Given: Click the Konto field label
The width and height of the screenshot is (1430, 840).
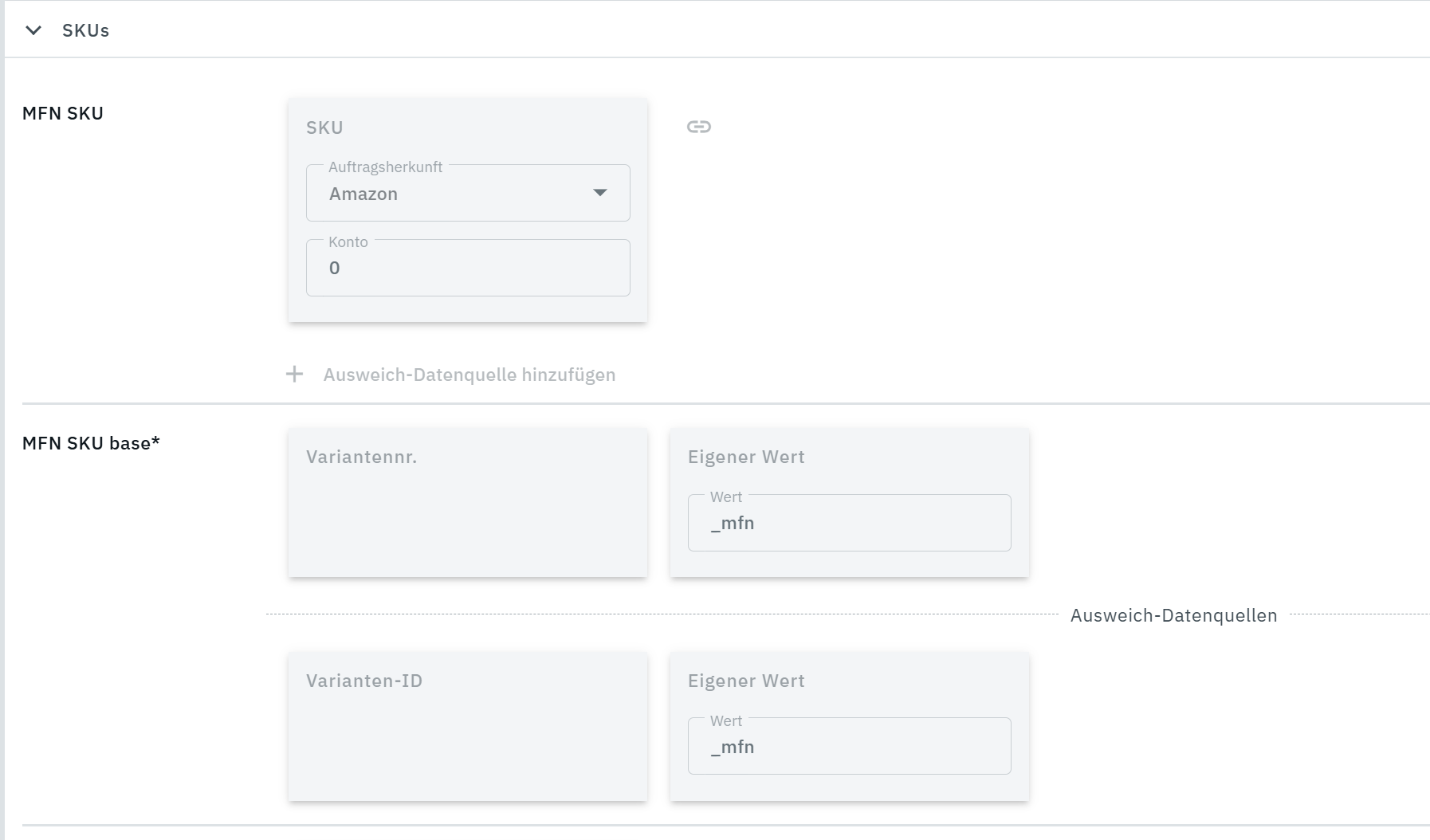Looking at the screenshot, I should (x=348, y=242).
